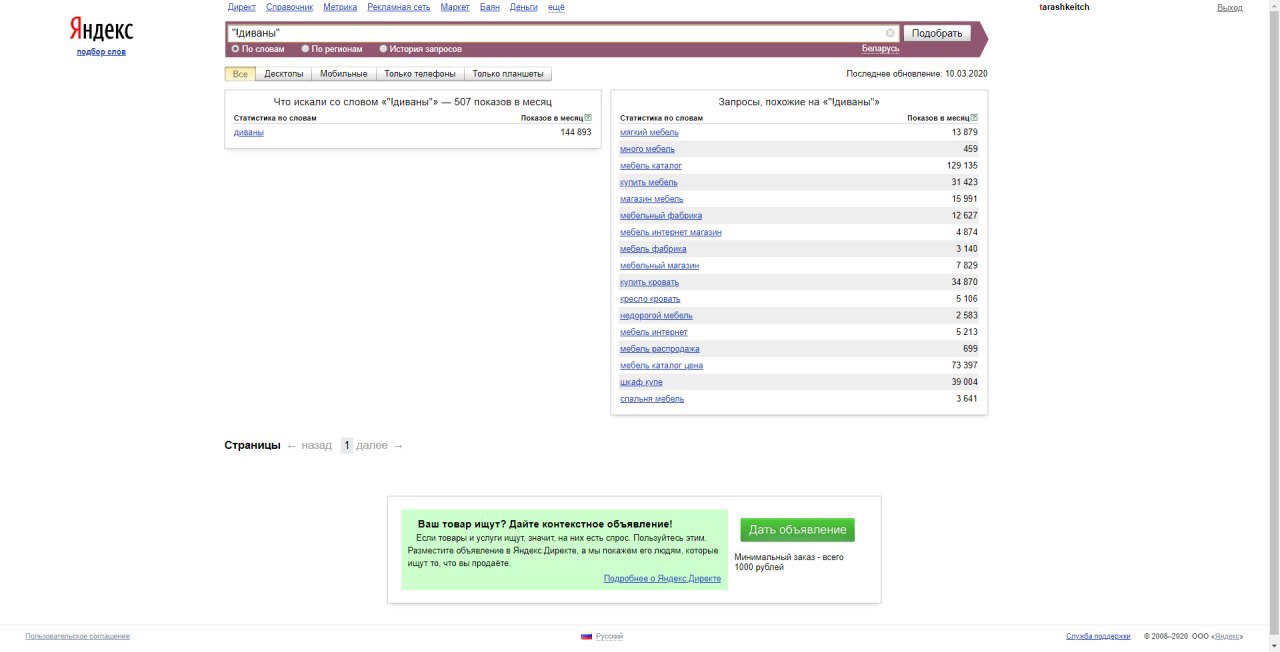Open 'Пользовательское соглашение' footer link
1280x652 pixels.
pyautogui.click(x=78, y=636)
